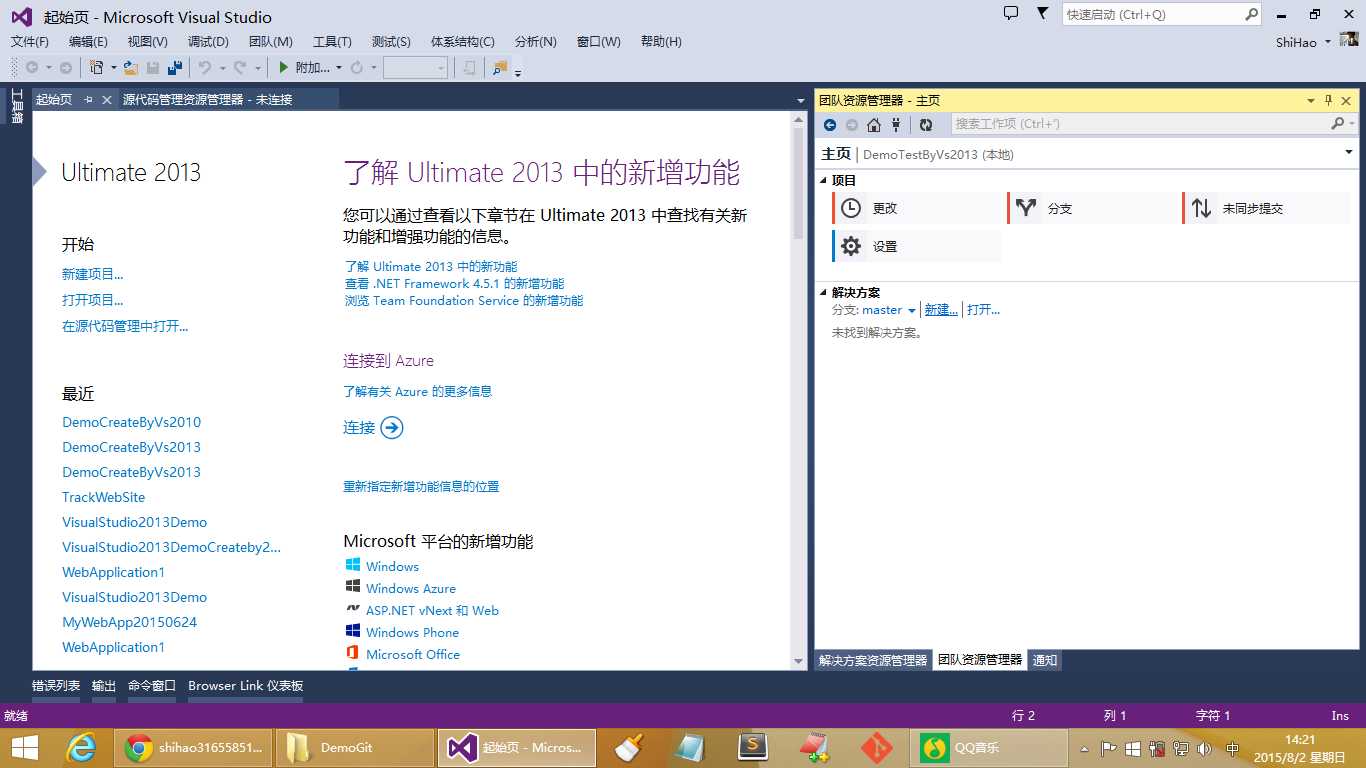The height and width of the screenshot is (768, 1366).
Task: Collapse the 项目 section
Action: (824, 181)
